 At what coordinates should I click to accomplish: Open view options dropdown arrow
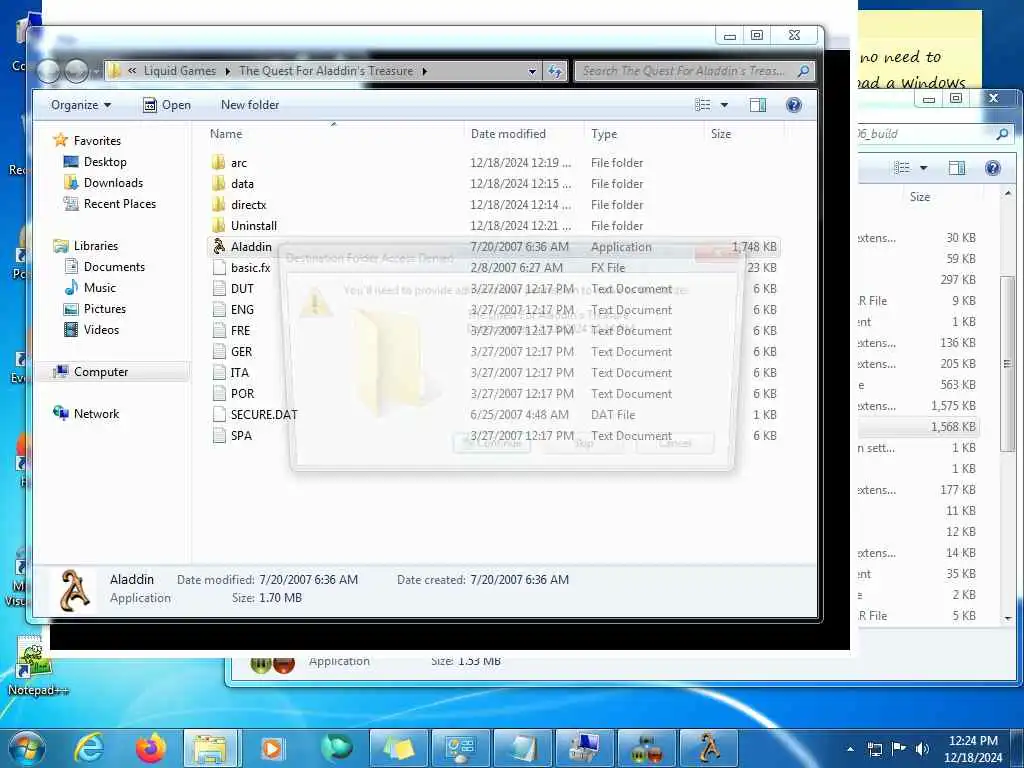click(x=724, y=104)
